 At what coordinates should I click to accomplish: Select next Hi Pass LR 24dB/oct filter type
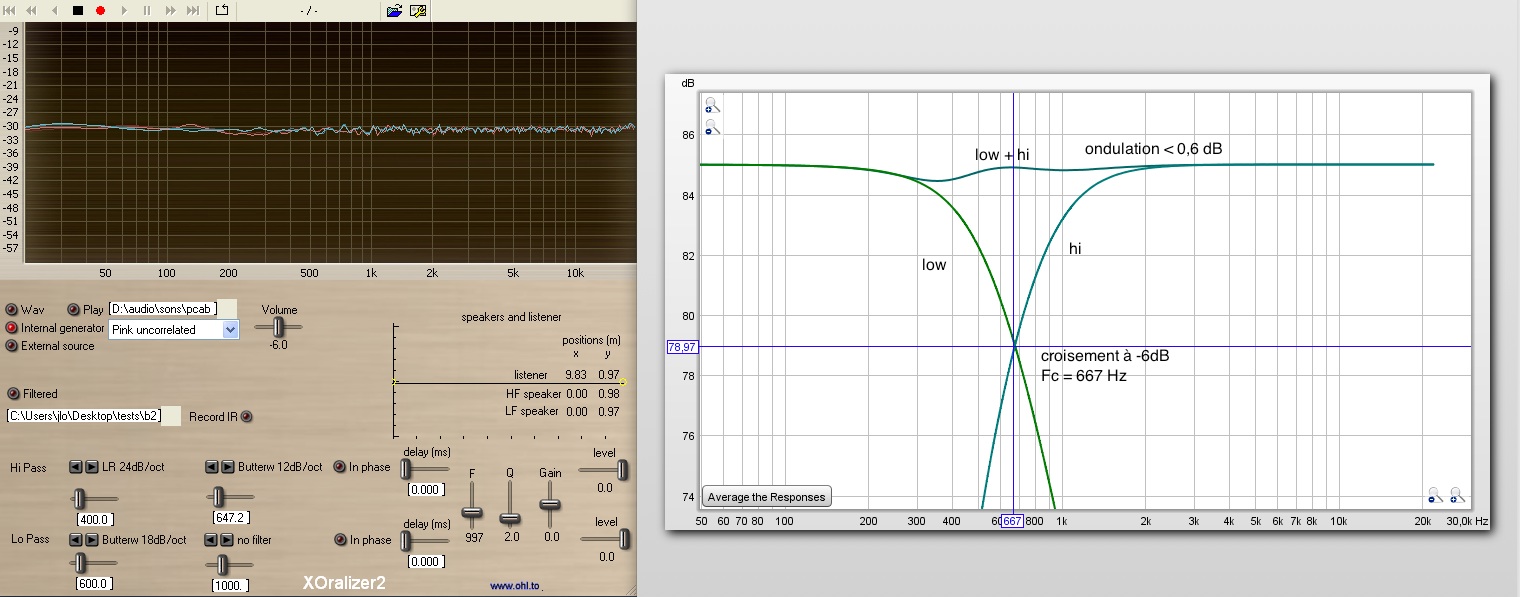[x=92, y=467]
